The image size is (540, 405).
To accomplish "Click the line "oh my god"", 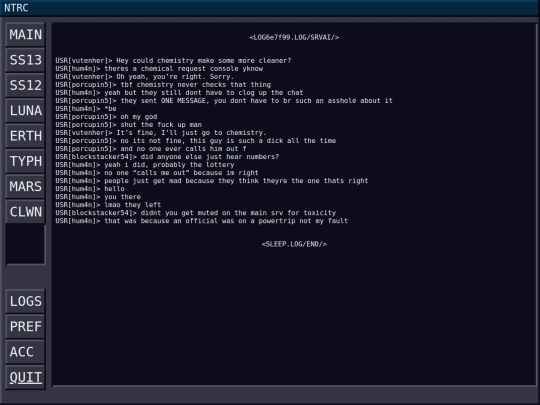I will click(x=106, y=117).
